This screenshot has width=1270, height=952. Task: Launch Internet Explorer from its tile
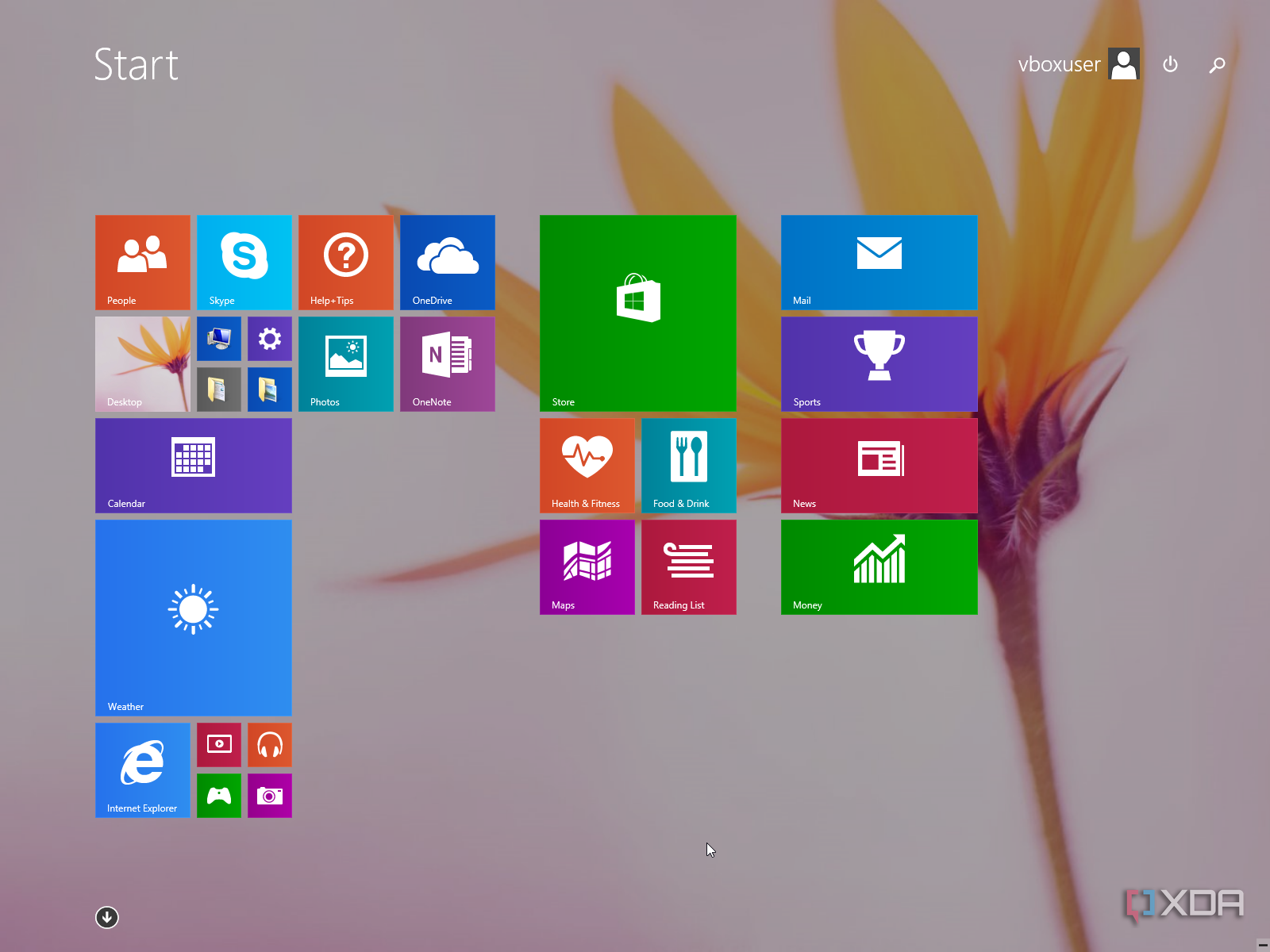click(x=143, y=770)
